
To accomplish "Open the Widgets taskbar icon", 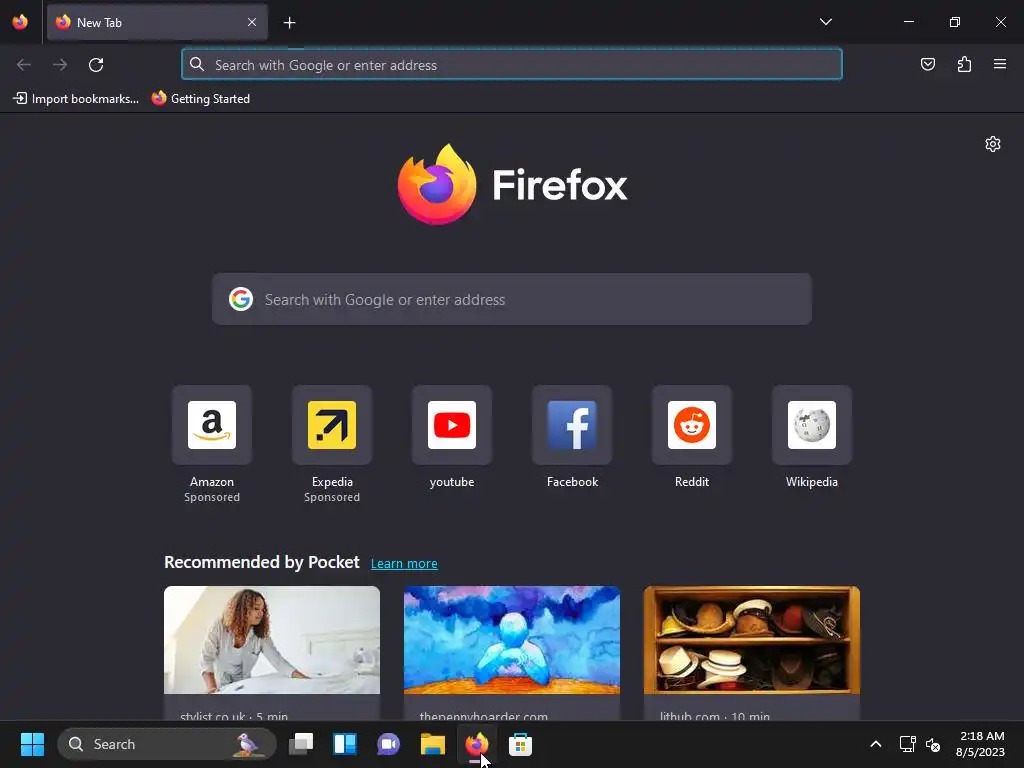I will point(345,744).
